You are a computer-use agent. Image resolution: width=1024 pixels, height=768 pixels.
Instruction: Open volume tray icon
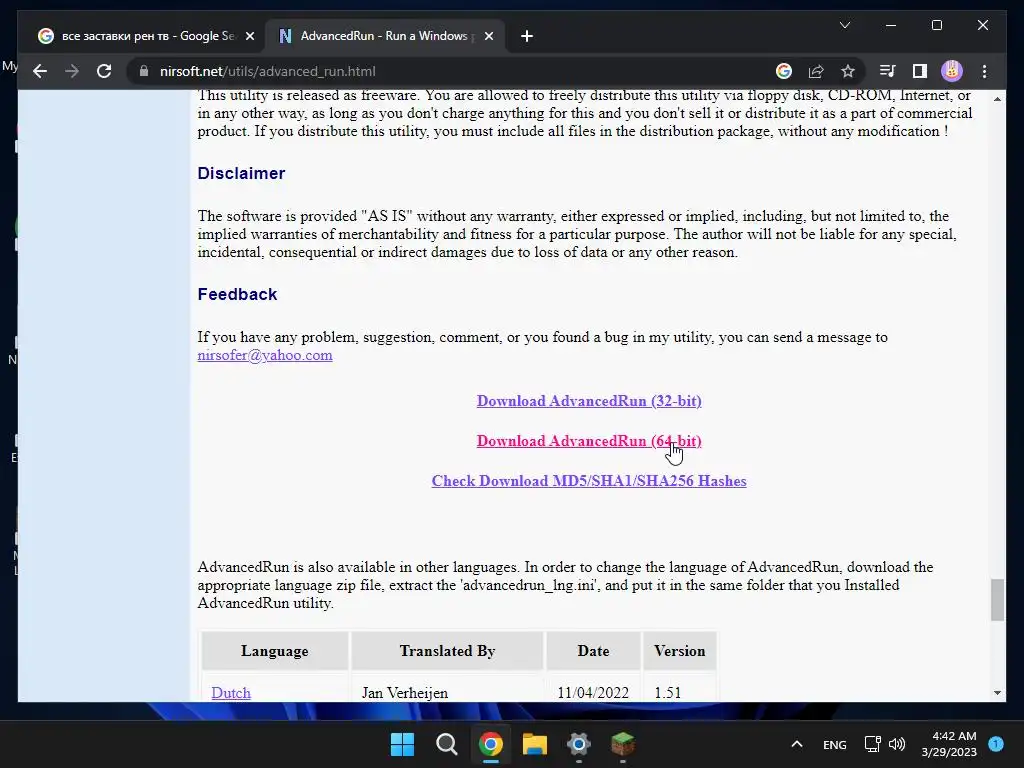[x=897, y=744]
